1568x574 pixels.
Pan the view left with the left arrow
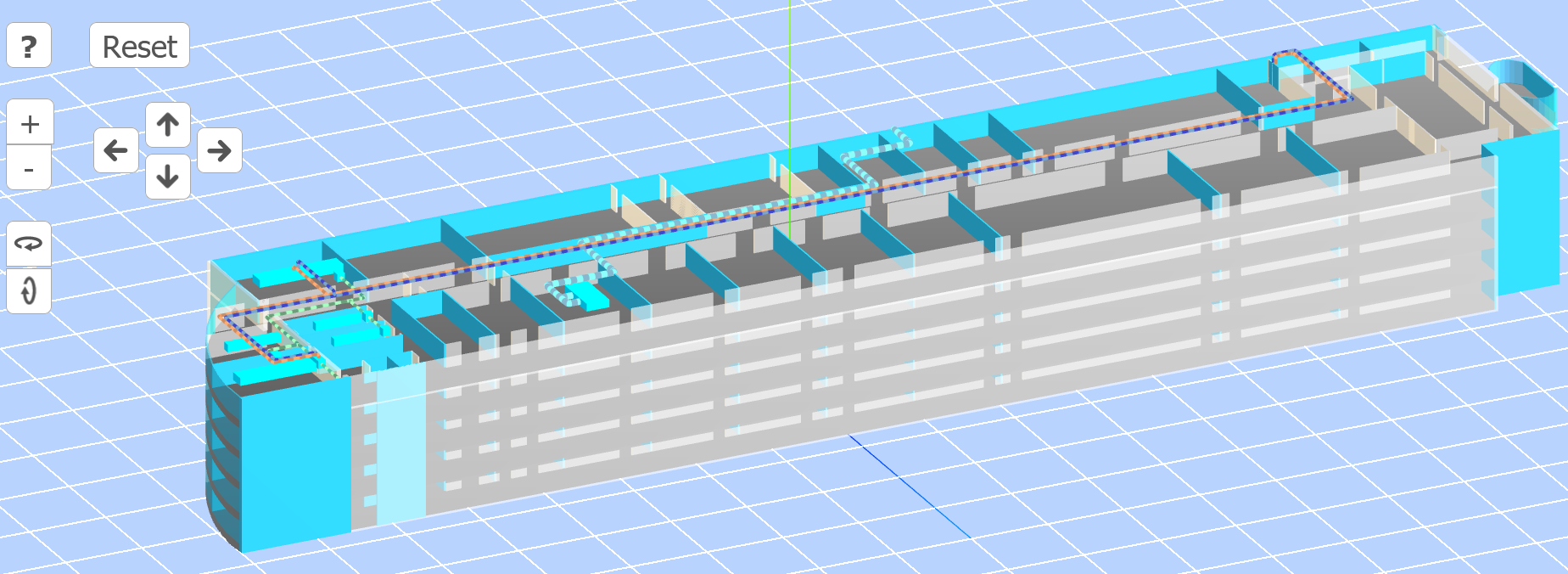pyautogui.click(x=116, y=150)
